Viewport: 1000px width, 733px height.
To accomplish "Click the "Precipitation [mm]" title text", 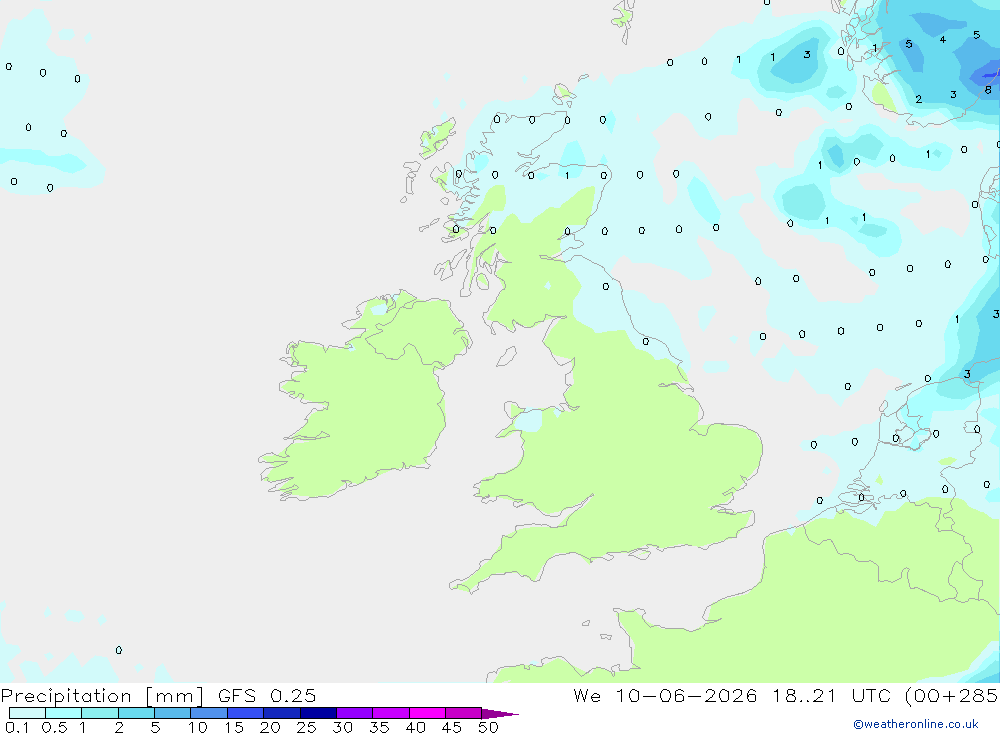I will click(x=102, y=696).
